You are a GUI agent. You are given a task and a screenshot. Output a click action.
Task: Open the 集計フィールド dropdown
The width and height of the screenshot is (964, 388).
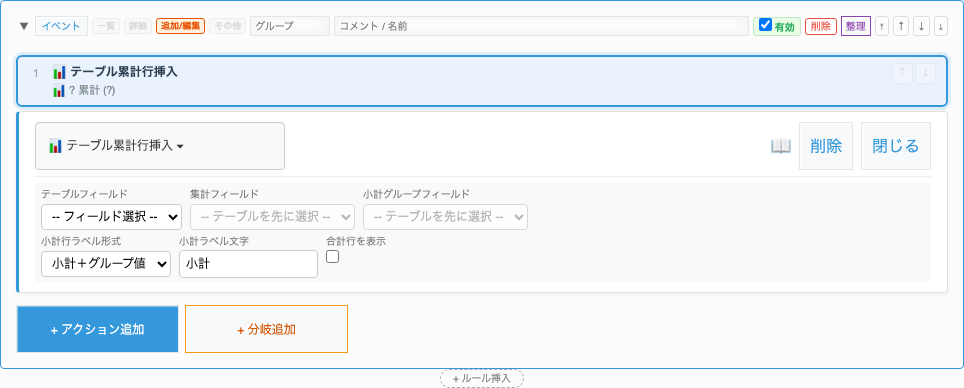pyautogui.click(x=272, y=216)
